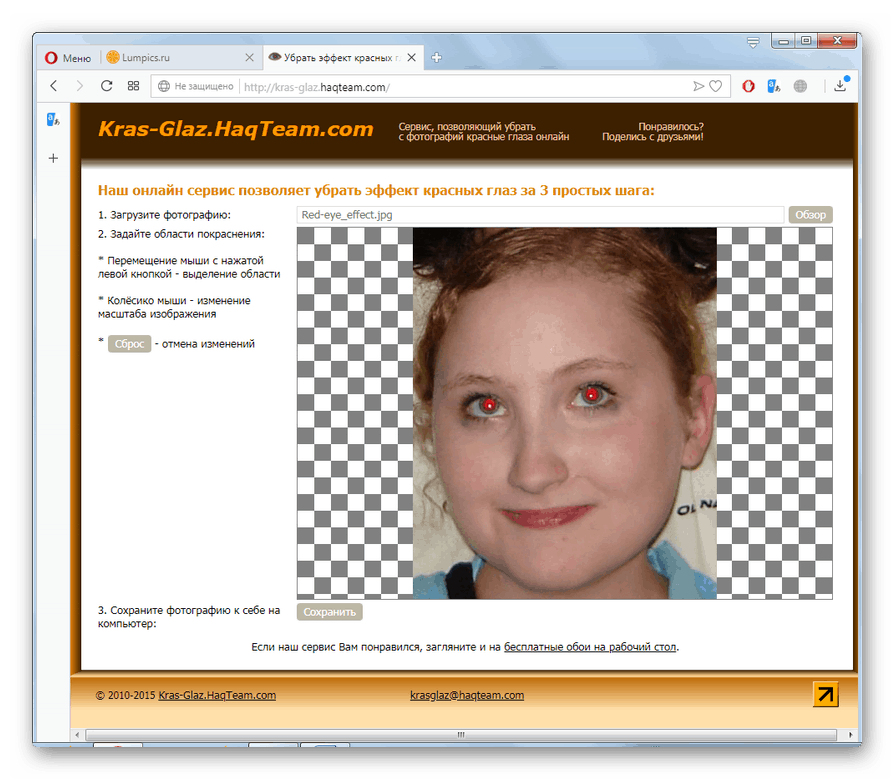Click the Обзор browse button
Screen dimensions: 895x780
tap(811, 215)
